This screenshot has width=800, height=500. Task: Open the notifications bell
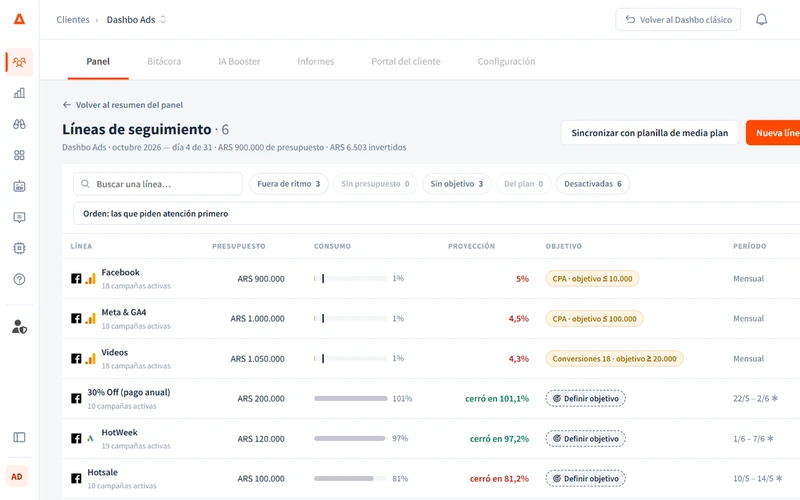761,19
